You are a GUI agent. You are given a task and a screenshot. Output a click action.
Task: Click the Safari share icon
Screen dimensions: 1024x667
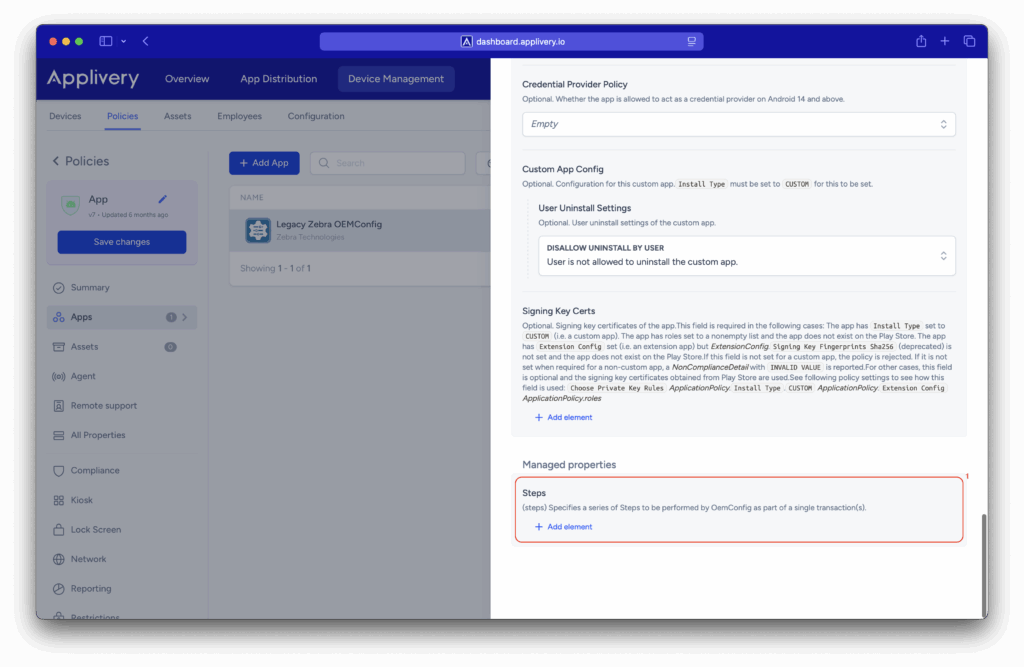click(x=921, y=41)
